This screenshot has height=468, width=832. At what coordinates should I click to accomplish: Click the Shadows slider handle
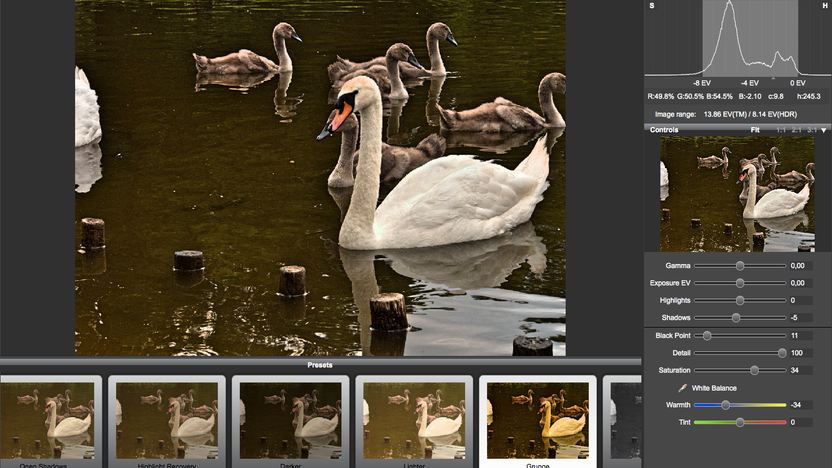(735, 318)
